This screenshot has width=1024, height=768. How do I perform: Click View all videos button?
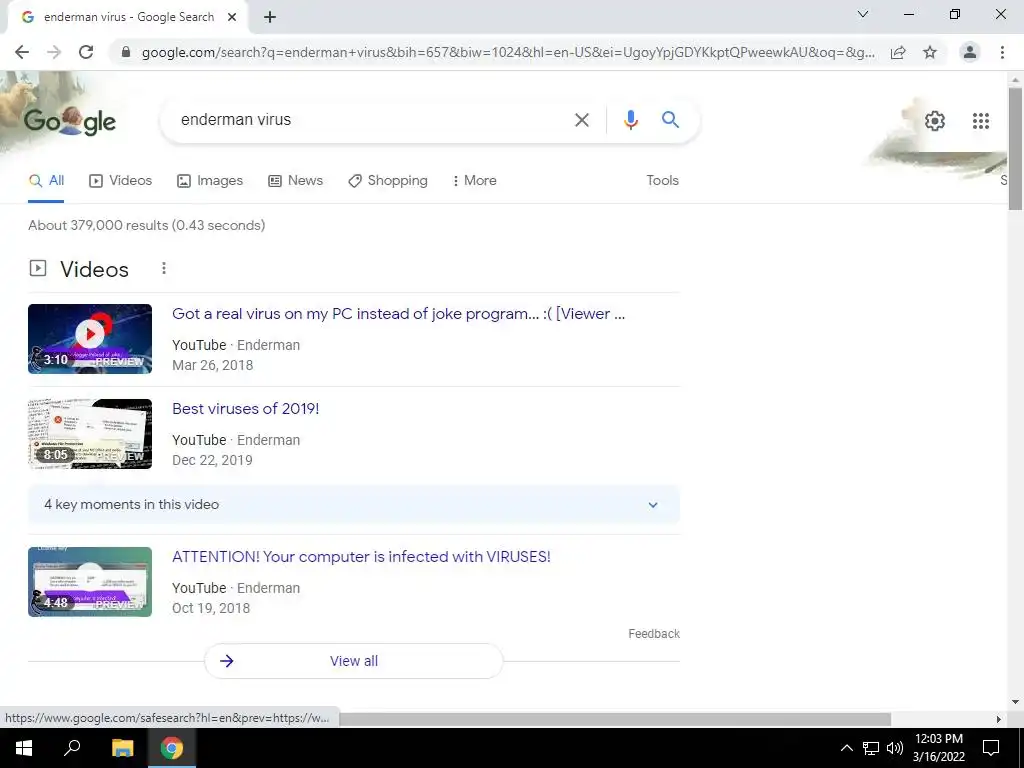(354, 661)
